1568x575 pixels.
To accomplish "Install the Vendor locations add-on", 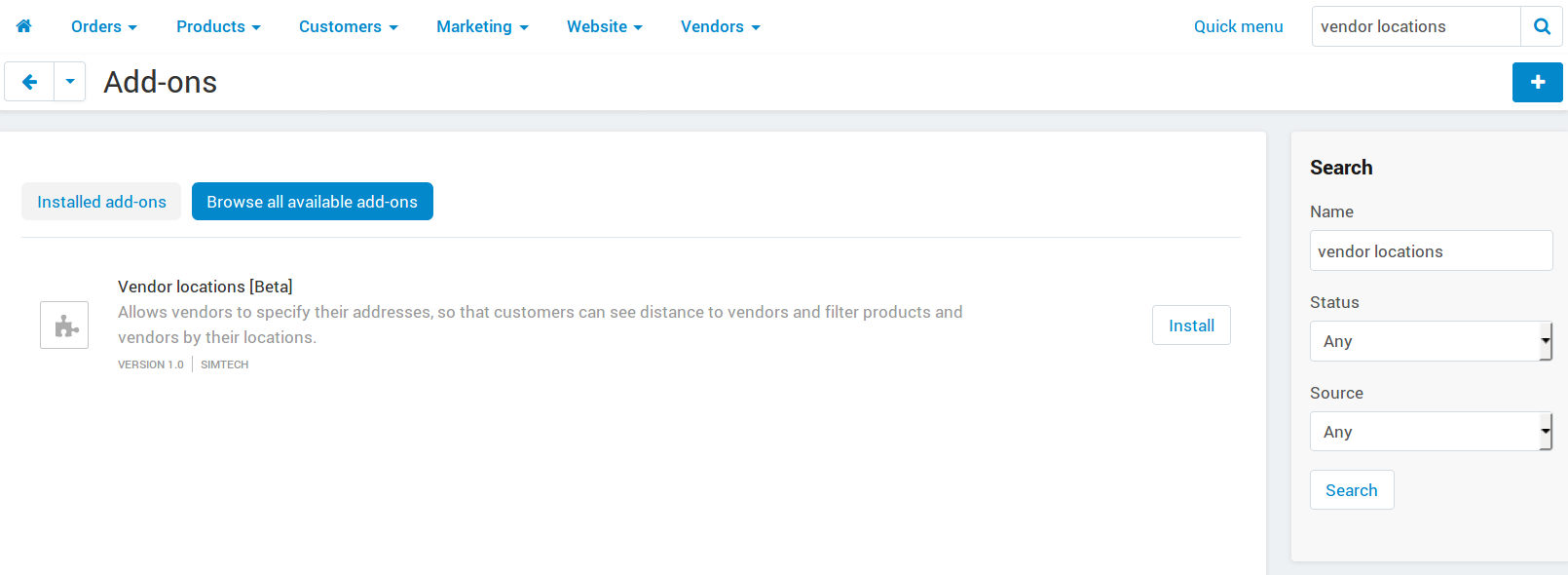I will point(1191,326).
